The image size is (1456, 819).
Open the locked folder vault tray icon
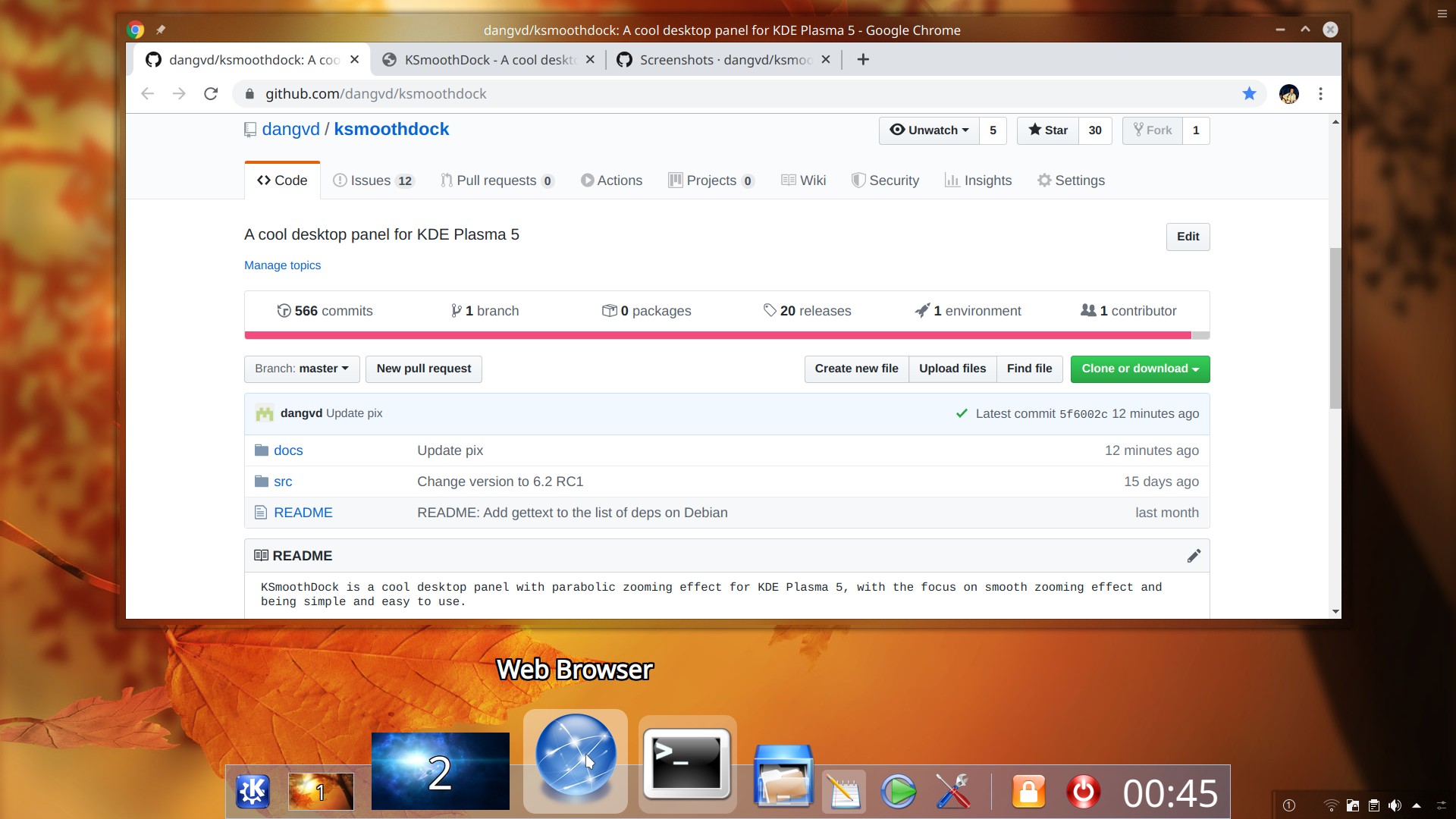tap(1352, 805)
